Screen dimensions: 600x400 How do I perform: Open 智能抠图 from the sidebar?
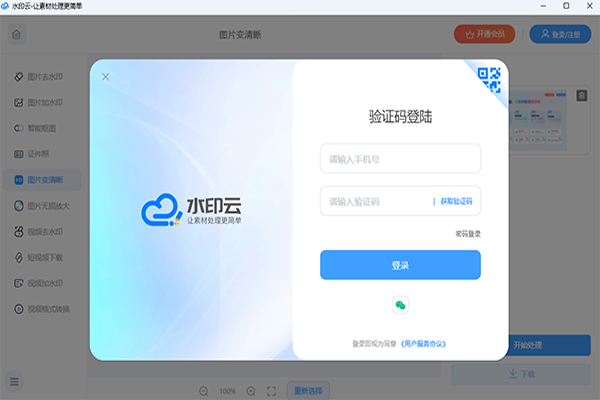tap(39, 129)
